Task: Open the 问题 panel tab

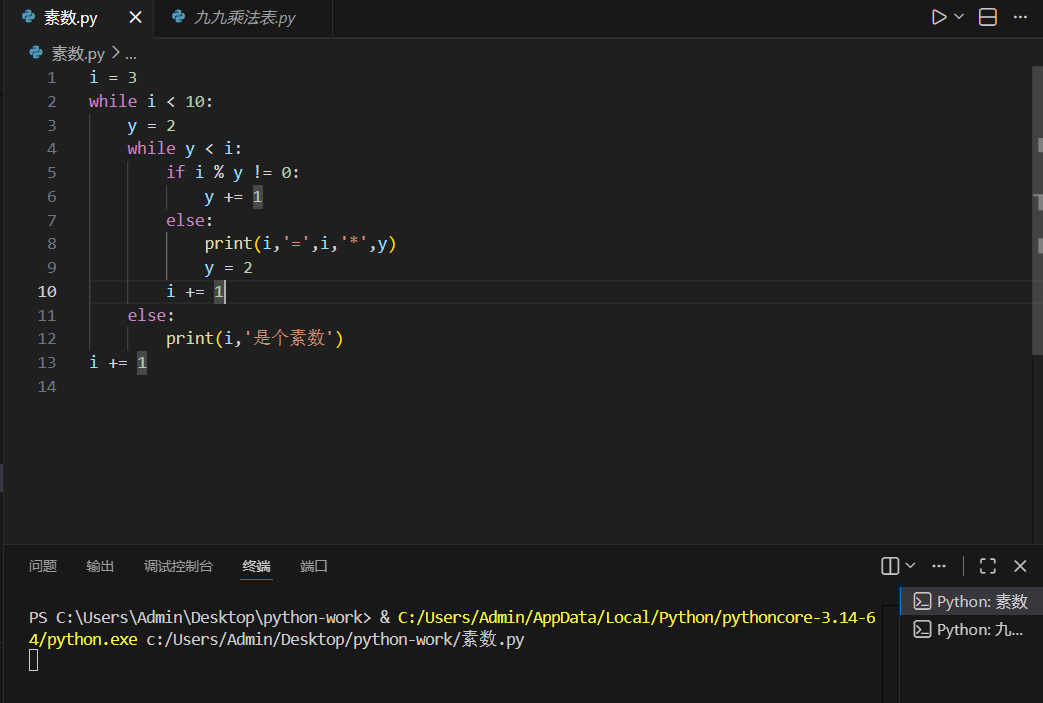Action: pos(43,566)
